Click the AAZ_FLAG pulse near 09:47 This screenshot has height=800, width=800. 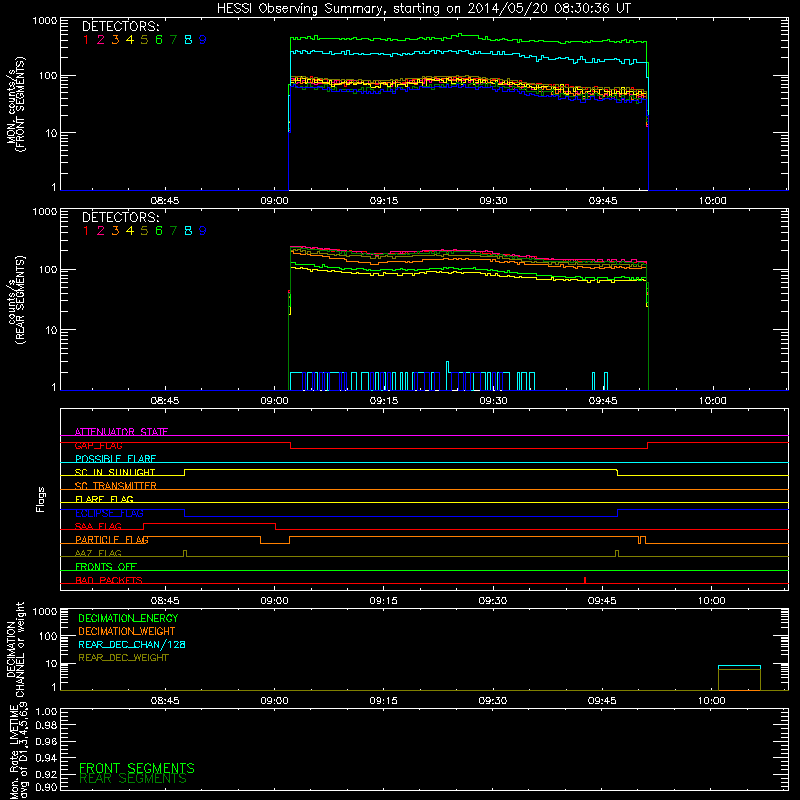coord(617,553)
